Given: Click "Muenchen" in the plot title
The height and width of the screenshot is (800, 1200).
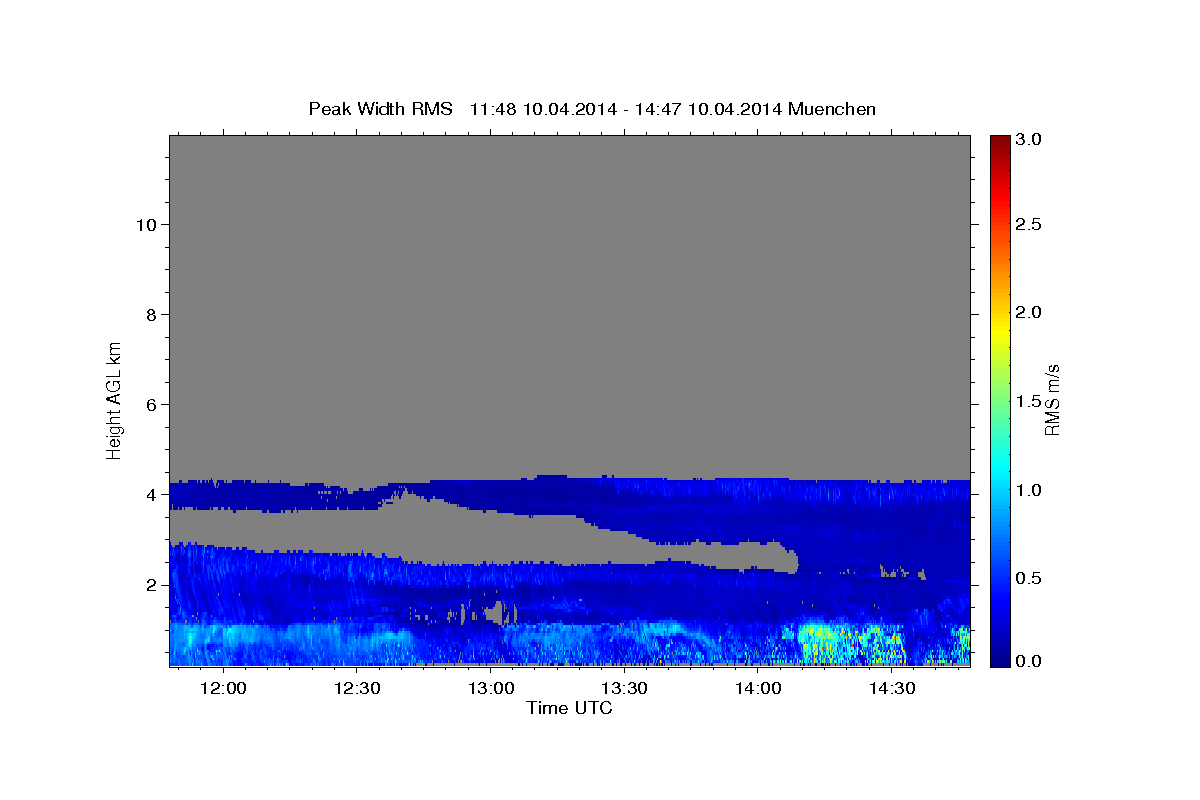Looking at the screenshot, I should (832, 109).
